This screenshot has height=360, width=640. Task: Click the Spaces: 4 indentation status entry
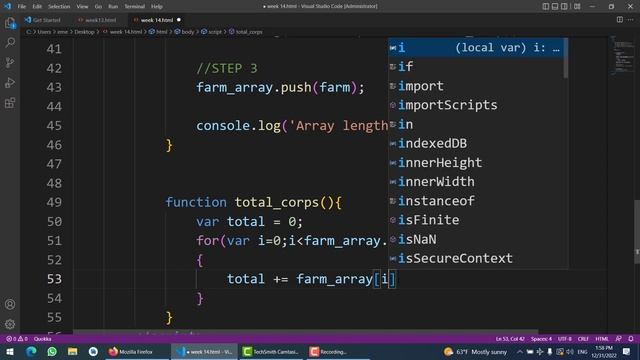click(x=541, y=339)
